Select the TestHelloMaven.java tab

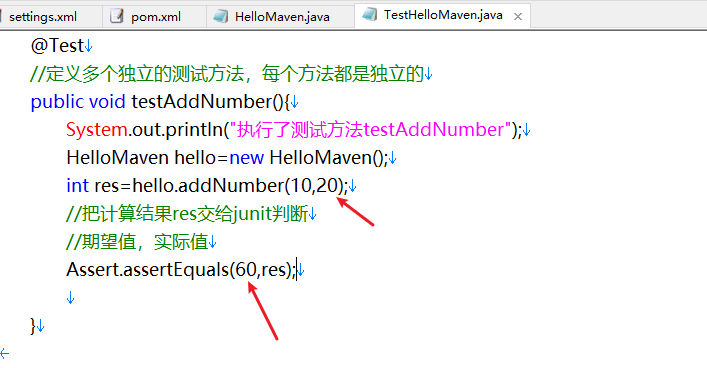click(x=443, y=15)
